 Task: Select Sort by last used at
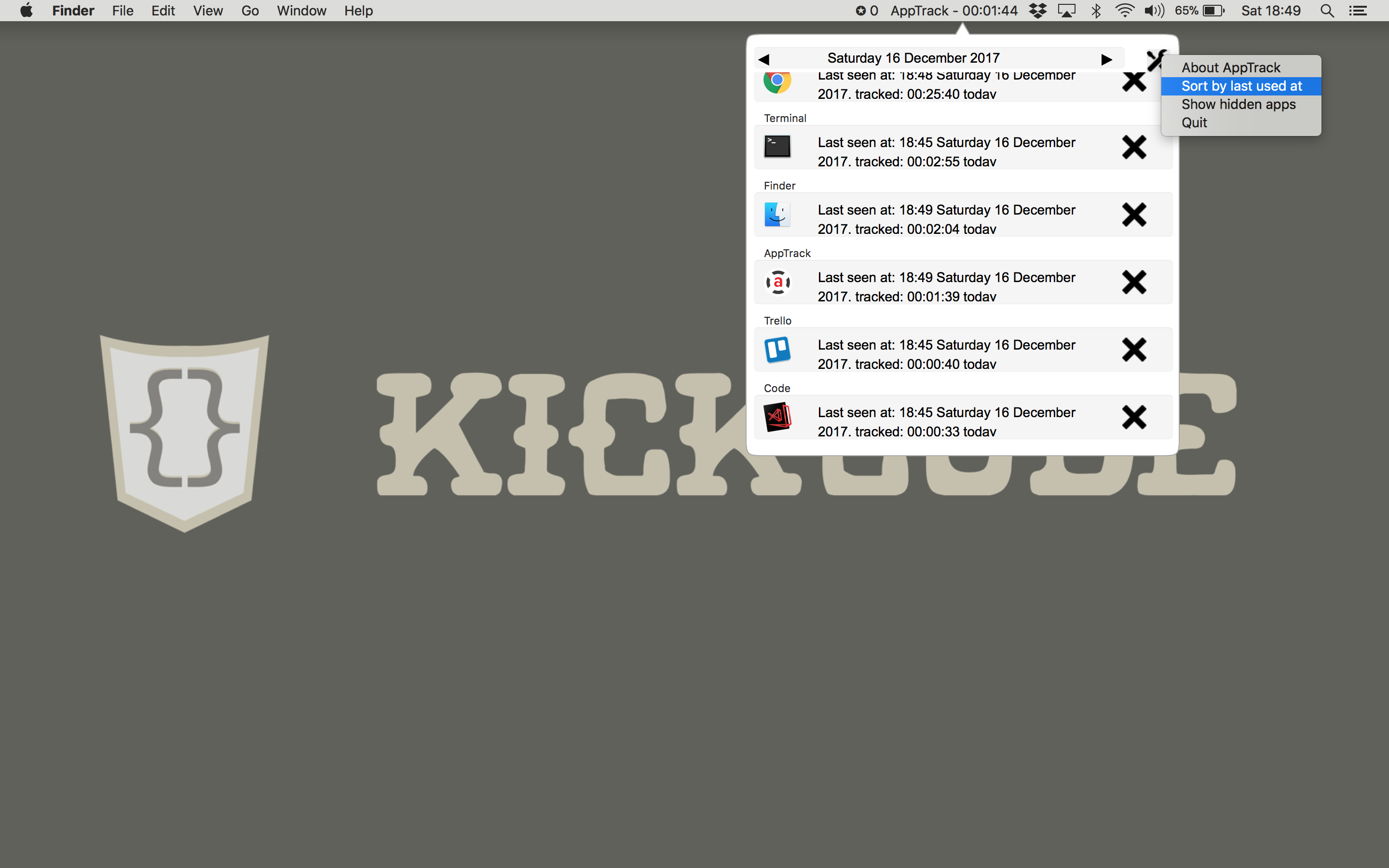coord(1241,86)
